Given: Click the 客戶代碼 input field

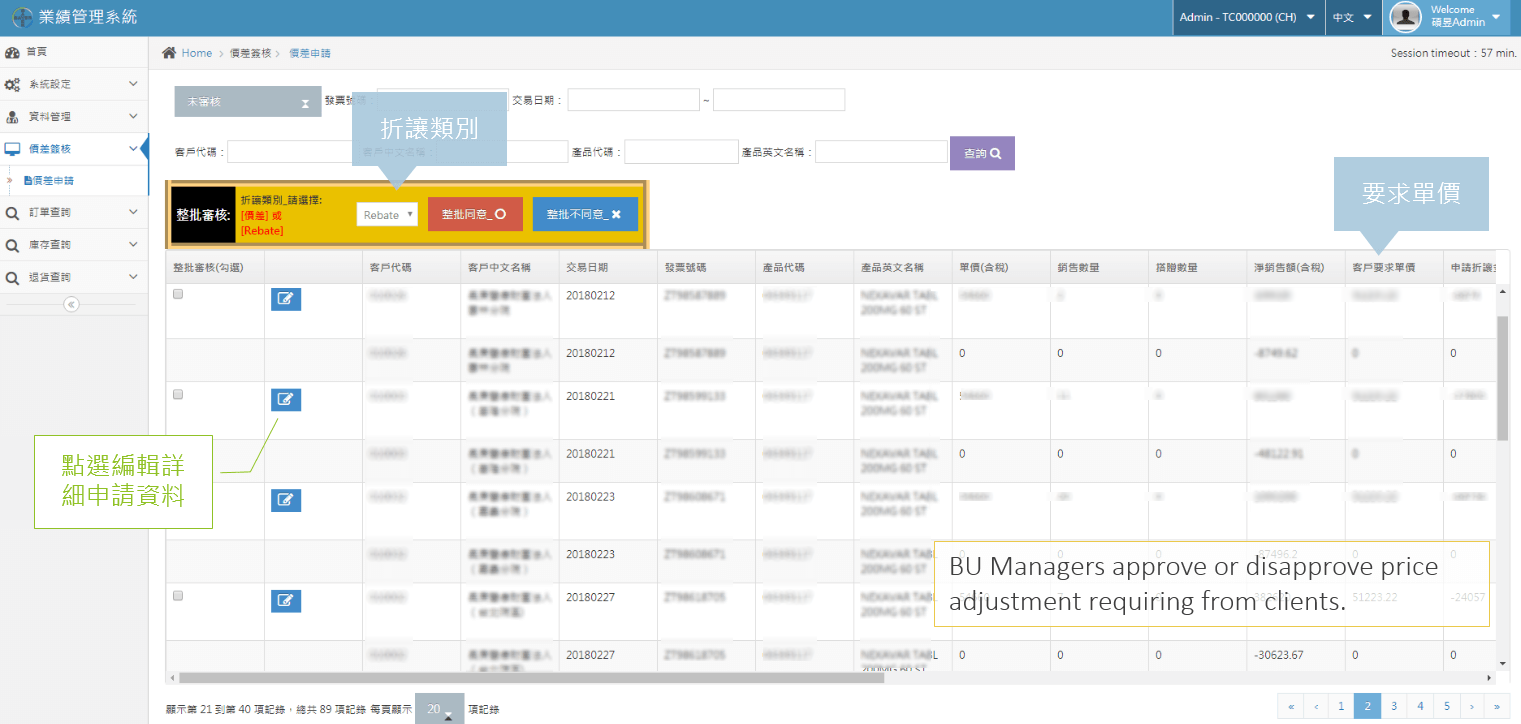Looking at the screenshot, I should click(293, 152).
